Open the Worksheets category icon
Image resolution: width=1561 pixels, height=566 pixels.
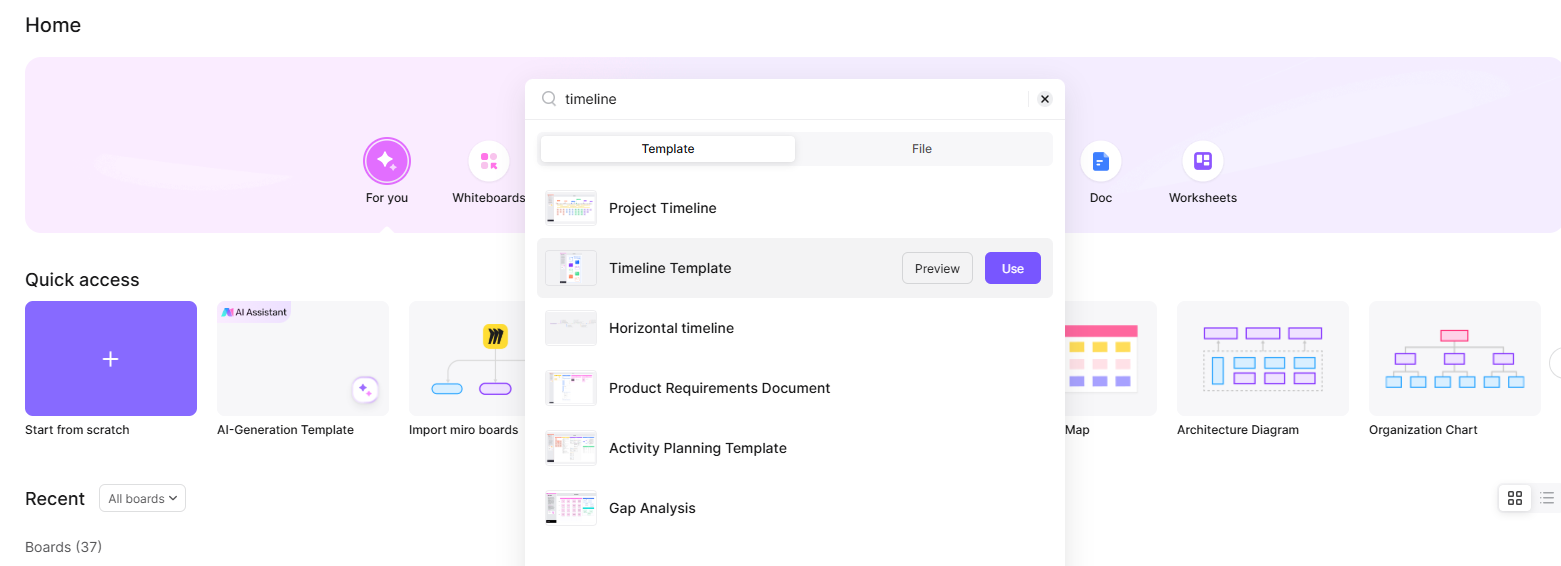(x=1203, y=161)
